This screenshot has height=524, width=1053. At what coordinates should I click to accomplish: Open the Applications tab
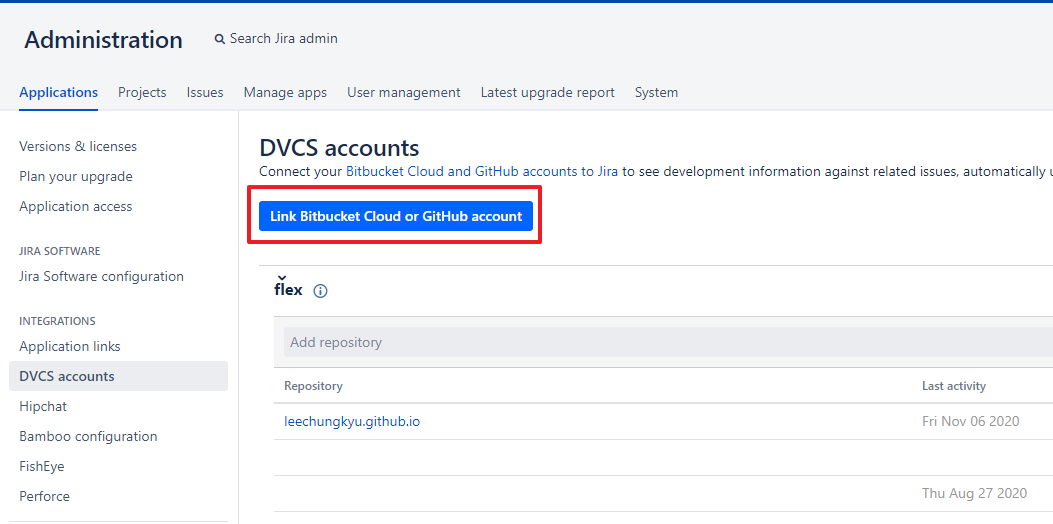[x=58, y=93]
